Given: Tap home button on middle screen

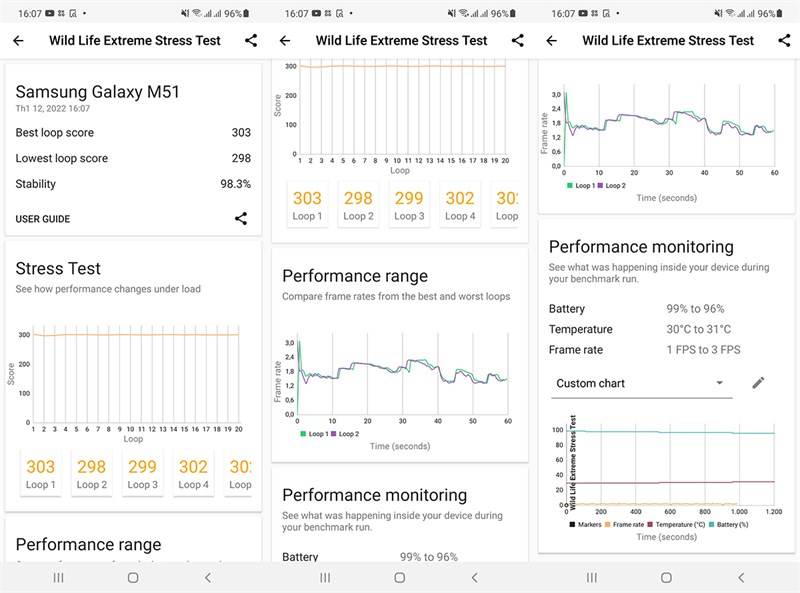Looking at the screenshot, I should pyautogui.click(x=400, y=577).
